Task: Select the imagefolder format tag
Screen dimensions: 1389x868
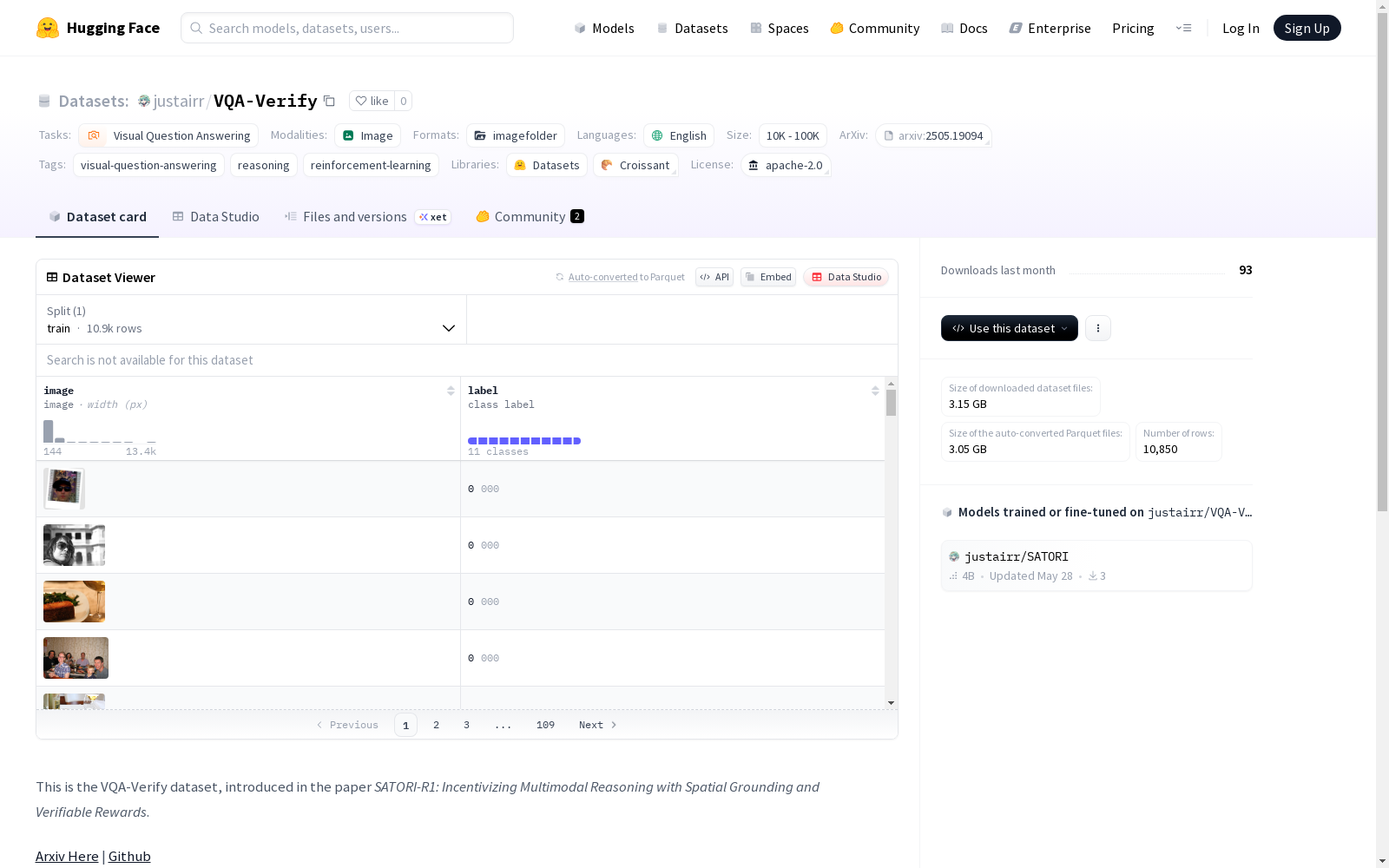Action: click(516, 135)
